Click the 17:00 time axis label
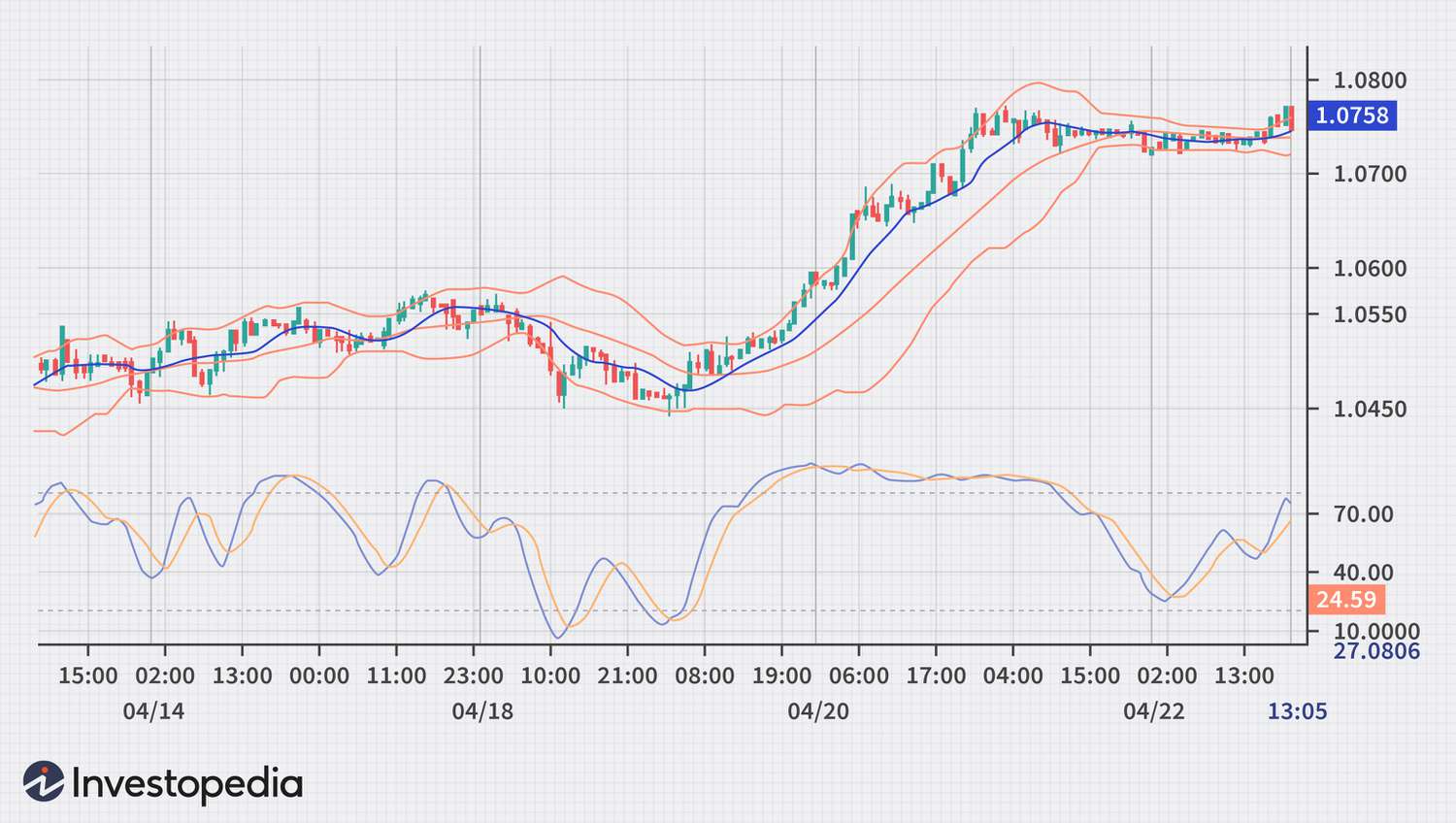The height and width of the screenshot is (823, 1456). 936,675
